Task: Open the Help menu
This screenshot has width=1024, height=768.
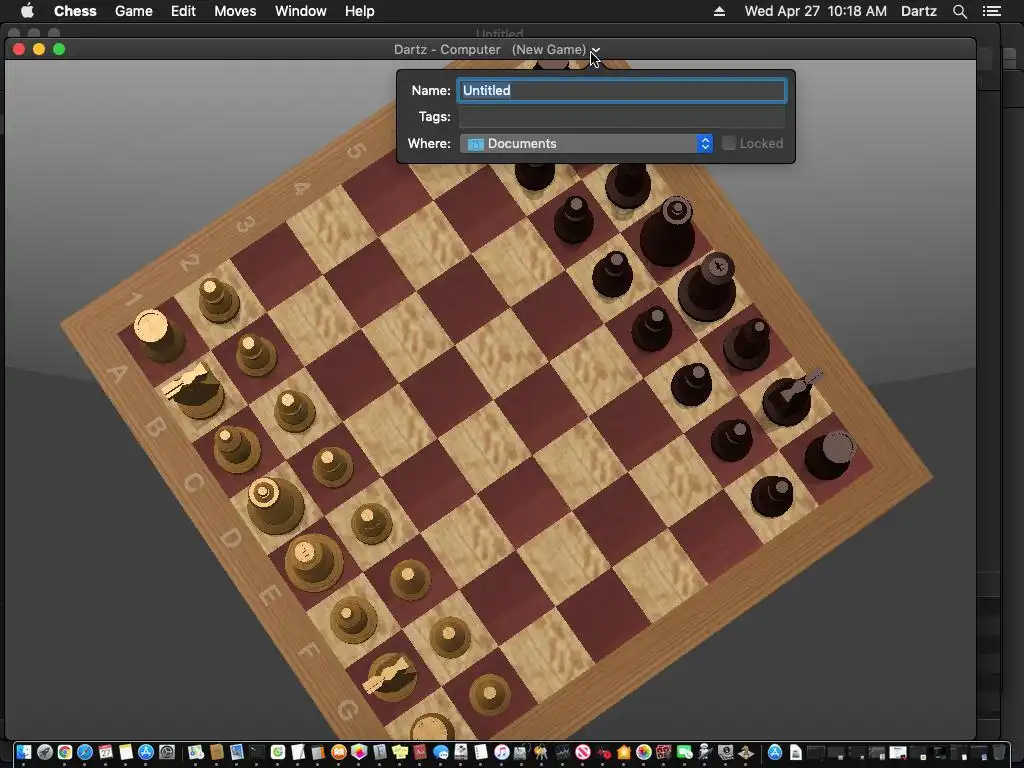Action: [360, 11]
